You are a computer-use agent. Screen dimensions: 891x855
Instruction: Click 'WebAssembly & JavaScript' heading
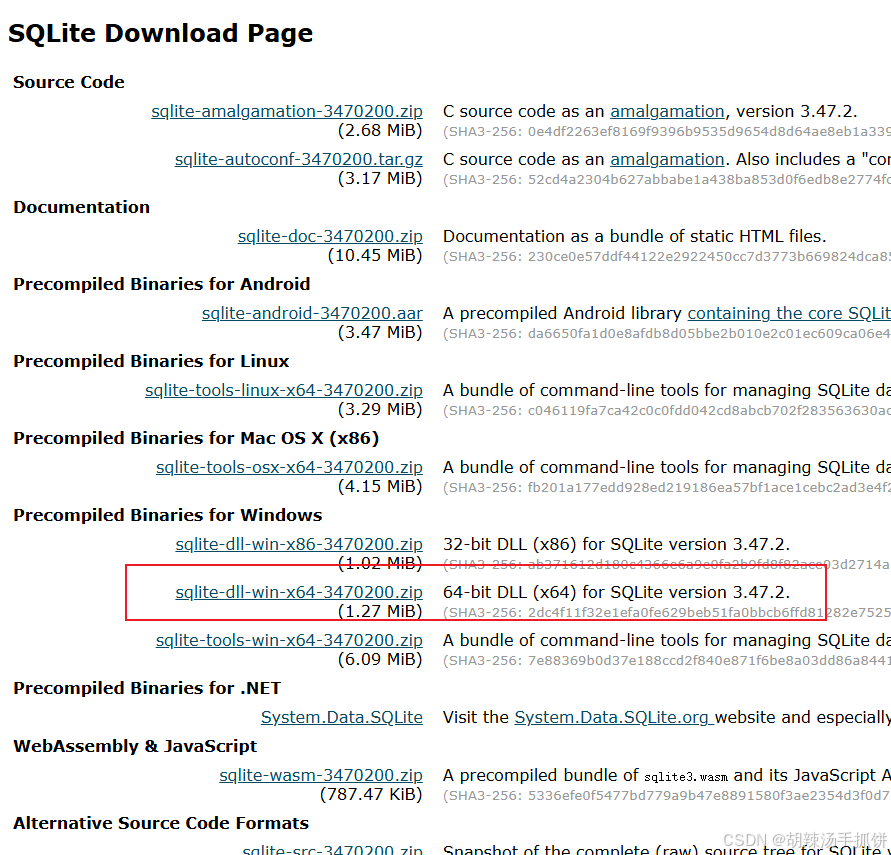(135, 746)
